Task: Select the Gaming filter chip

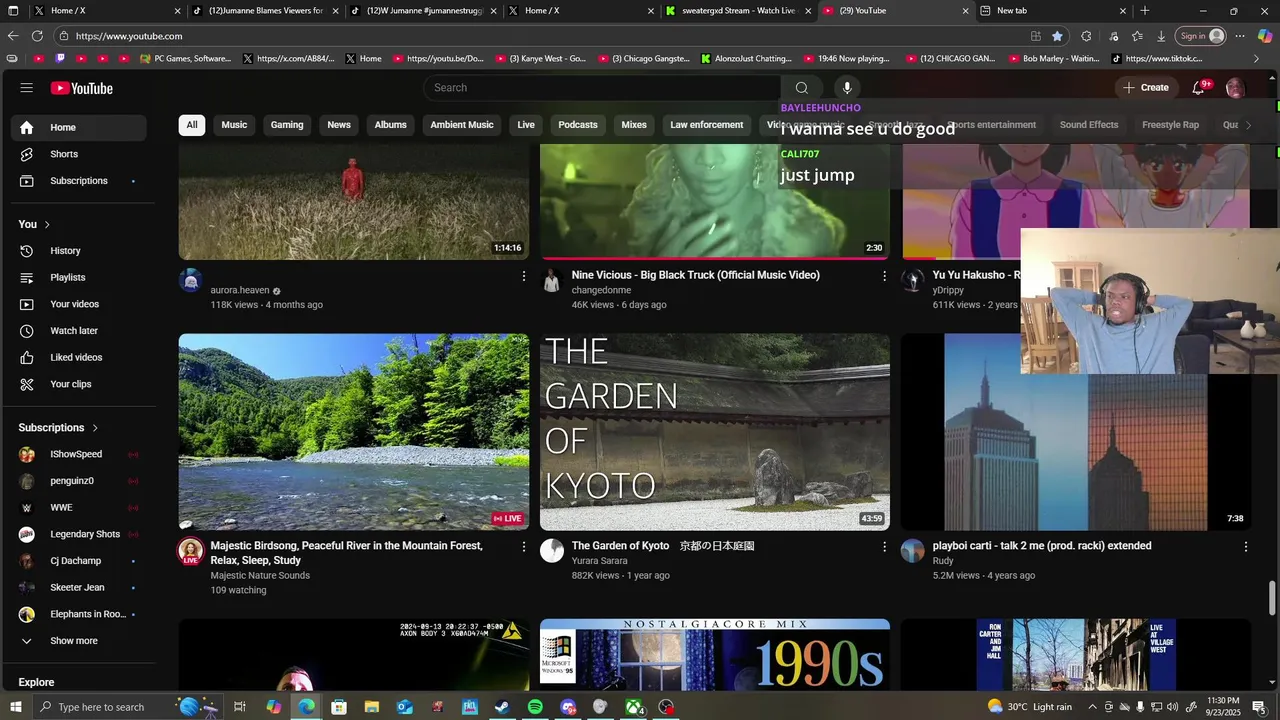Action: click(287, 125)
